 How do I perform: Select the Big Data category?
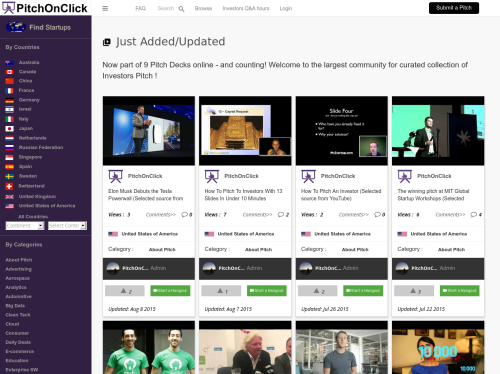15,306
